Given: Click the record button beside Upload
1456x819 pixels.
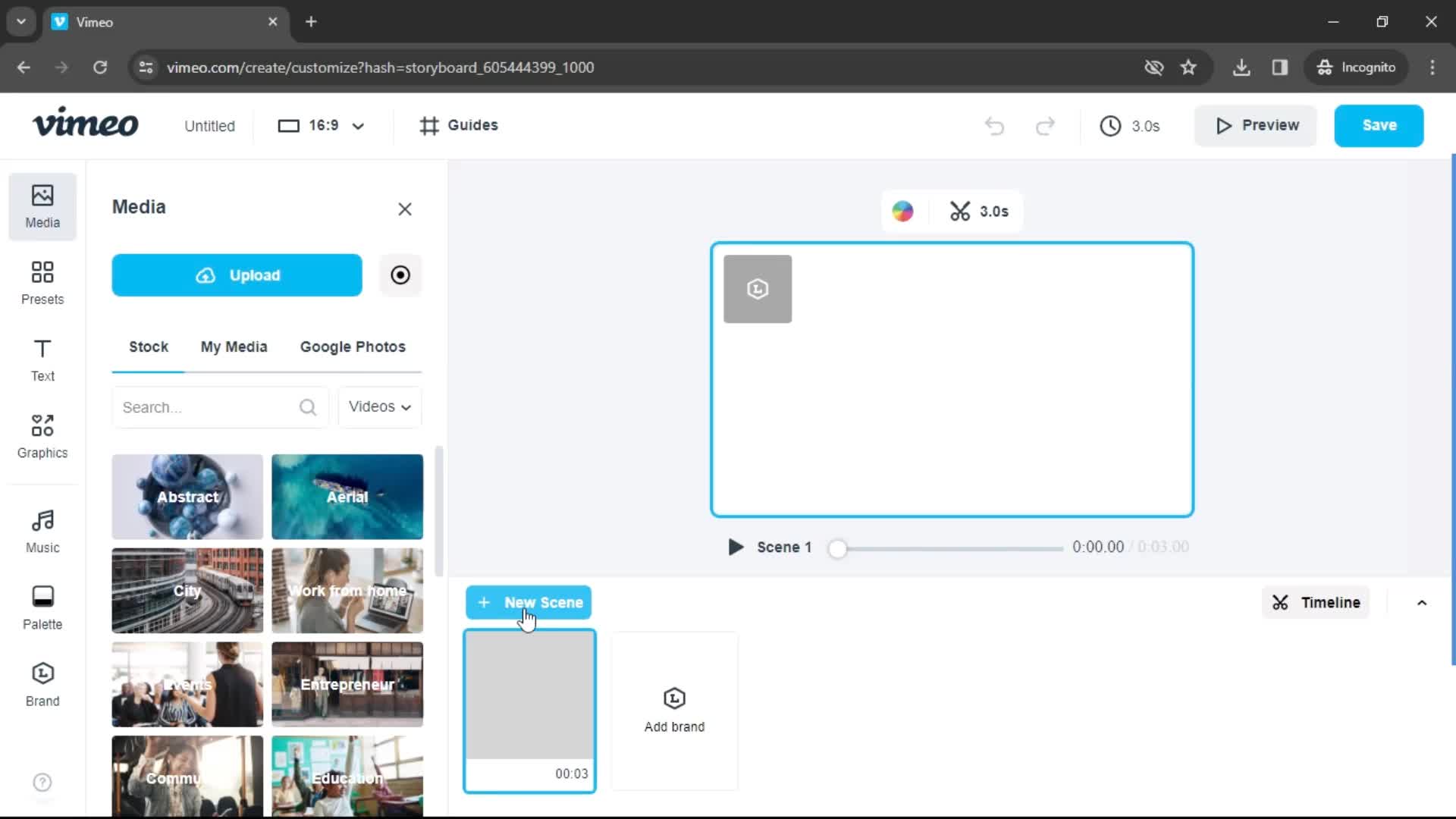Looking at the screenshot, I should tap(400, 275).
